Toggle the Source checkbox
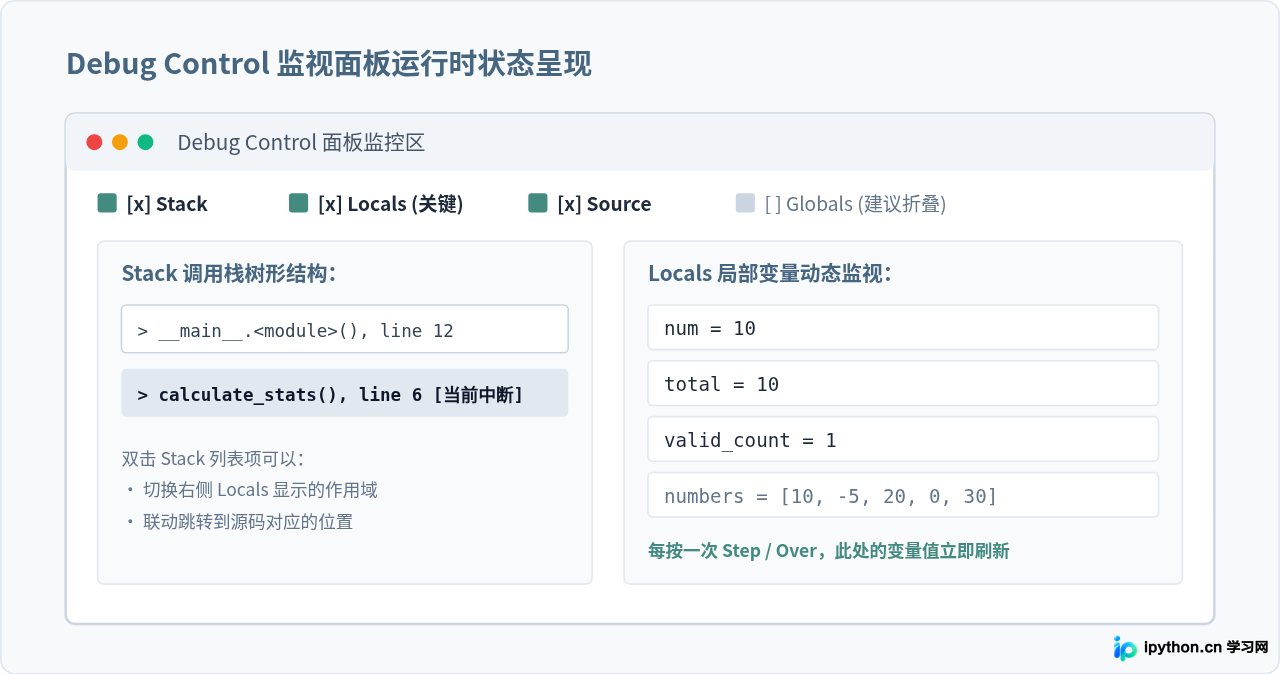Screen dimensions: 1280x674 coord(538,203)
